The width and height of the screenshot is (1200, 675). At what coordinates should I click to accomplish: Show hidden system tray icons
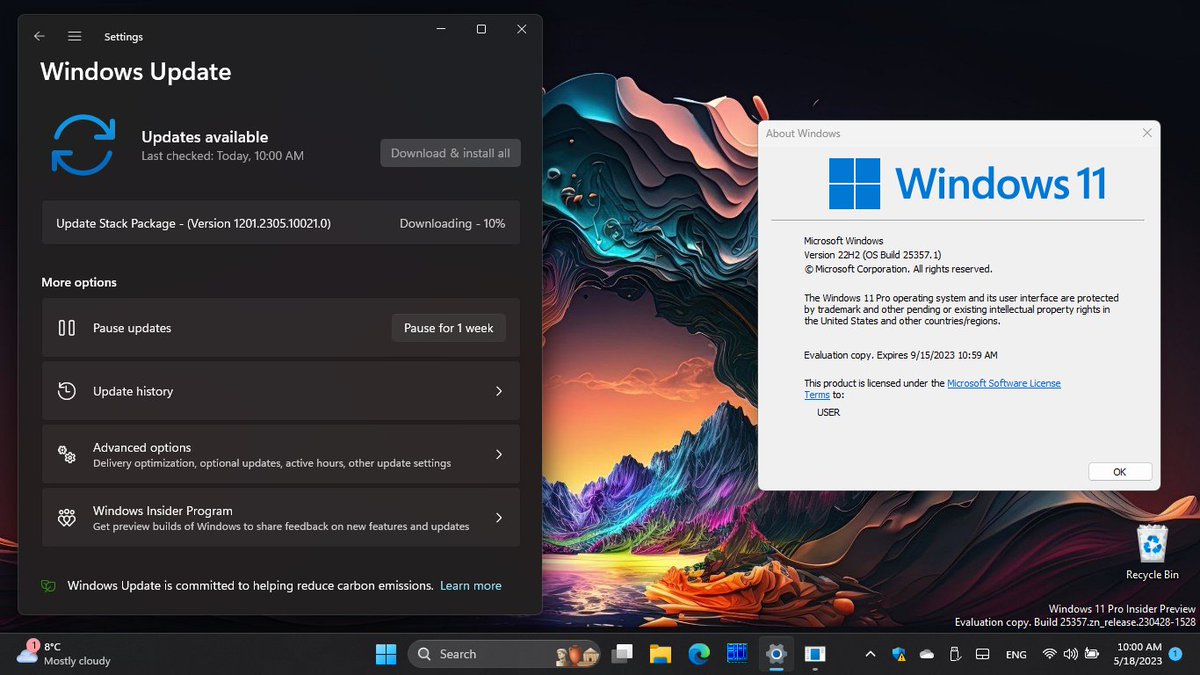tap(870, 654)
